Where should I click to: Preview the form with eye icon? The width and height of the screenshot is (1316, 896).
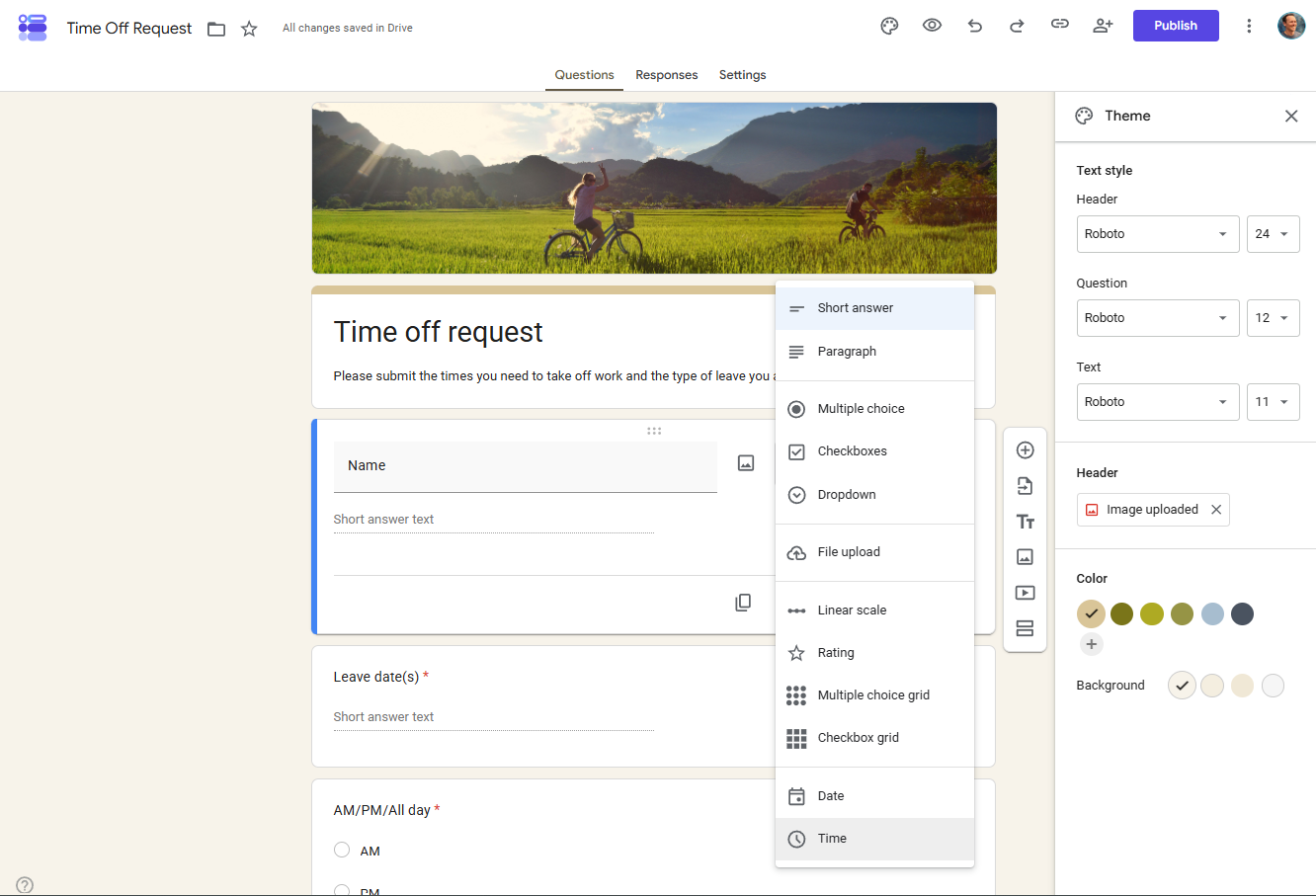932,26
